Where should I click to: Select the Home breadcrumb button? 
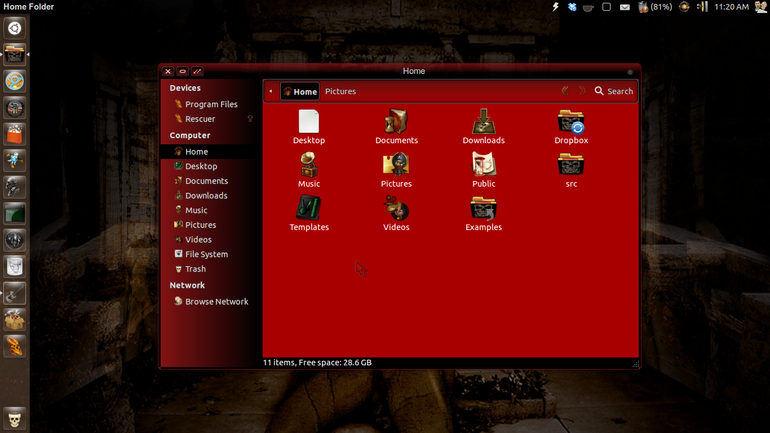pyautogui.click(x=300, y=91)
